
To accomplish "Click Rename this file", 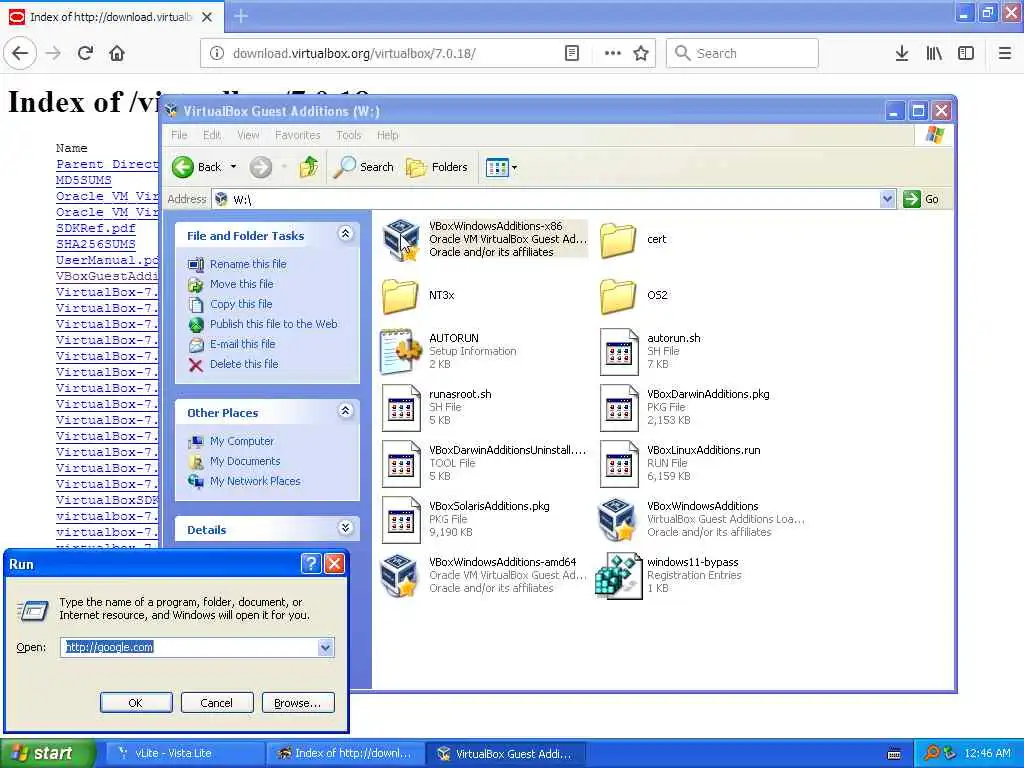I will tap(248, 264).
